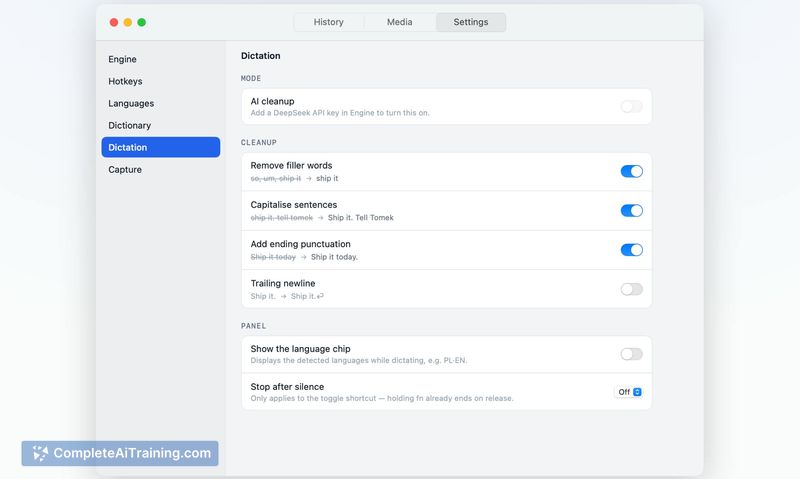Viewport: 800px width, 479px height.
Task: Open Stop after silence dropdown
Action: pyautogui.click(x=629, y=392)
